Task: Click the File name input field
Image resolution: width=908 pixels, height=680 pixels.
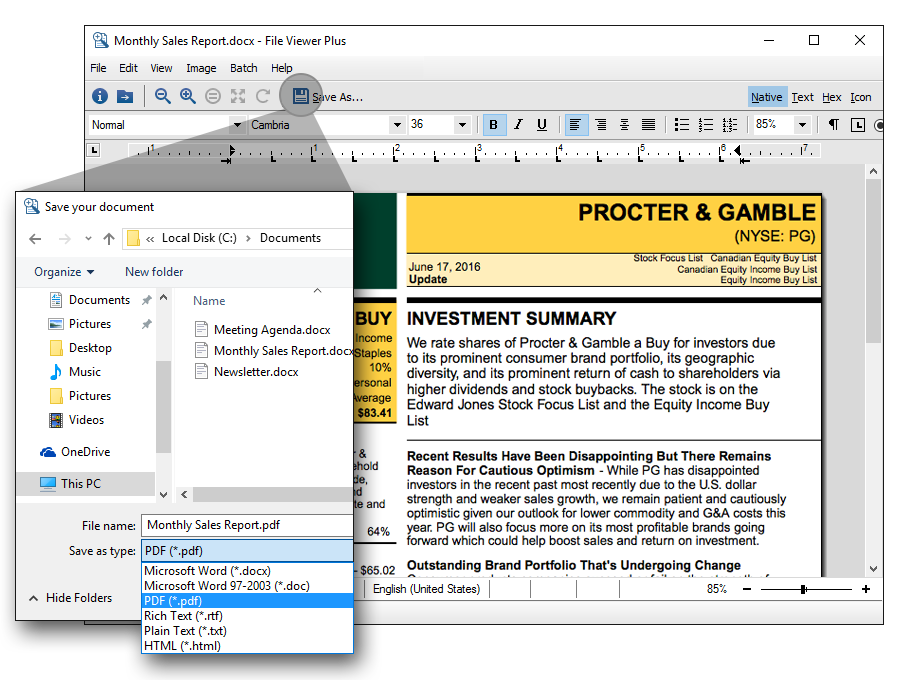Action: (247, 525)
